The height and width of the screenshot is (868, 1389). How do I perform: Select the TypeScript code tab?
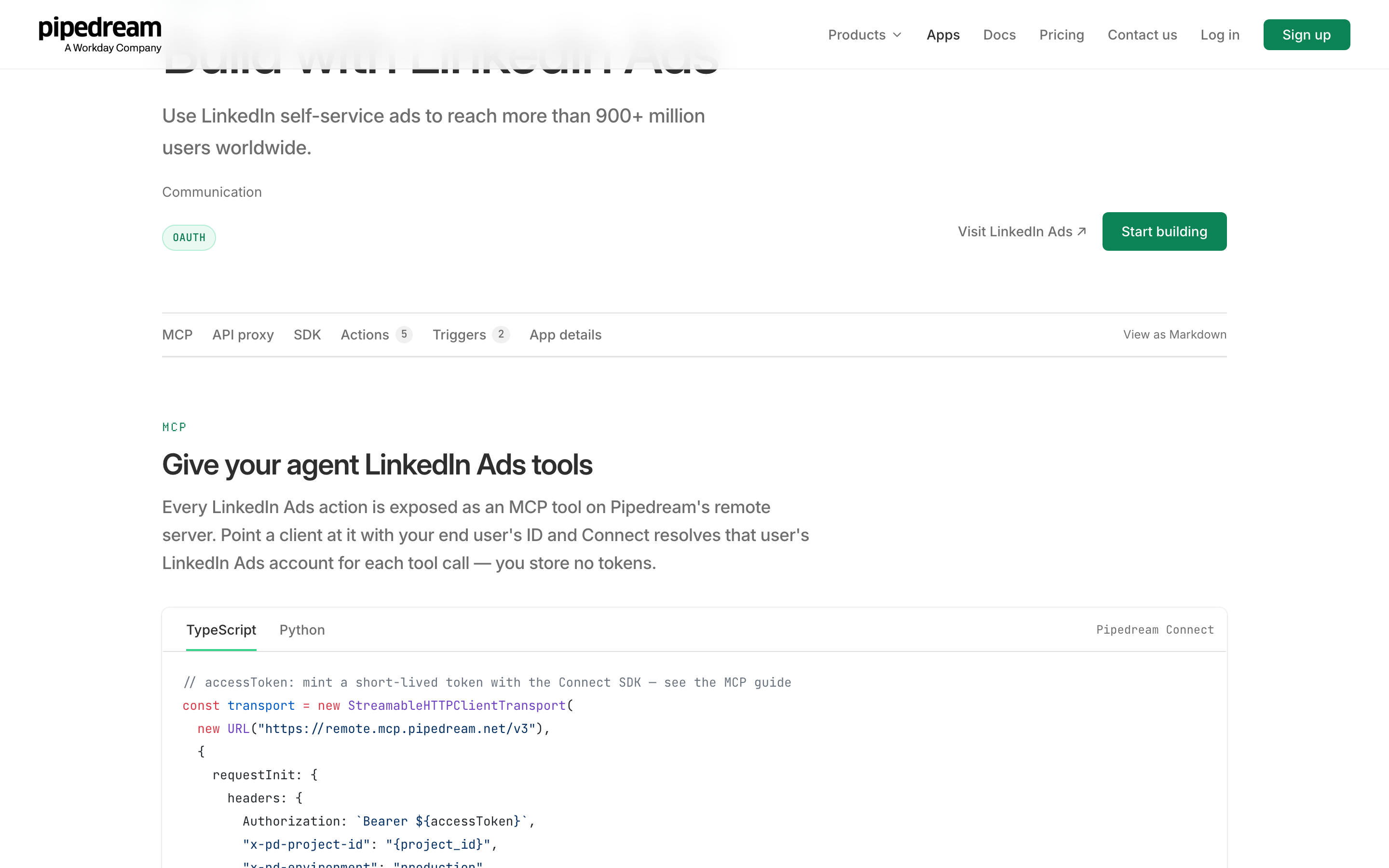221,630
